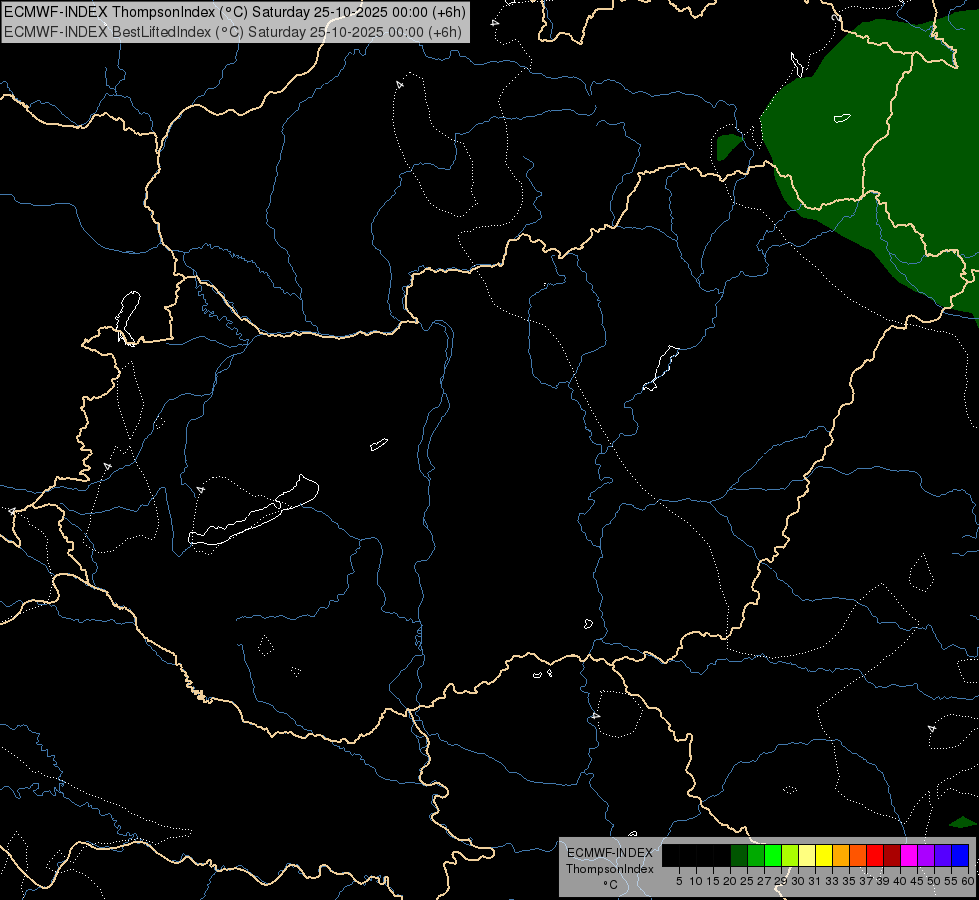This screenshot has width=979, height=900.
Task: Click the legend tick label "15"
Action: pos(713,881)
